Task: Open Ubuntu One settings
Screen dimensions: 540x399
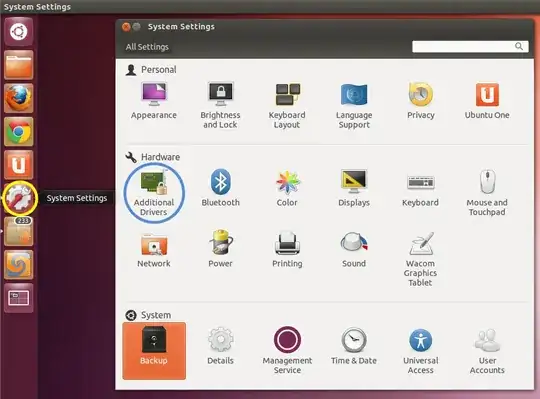Action: click(x=487, y=101)
